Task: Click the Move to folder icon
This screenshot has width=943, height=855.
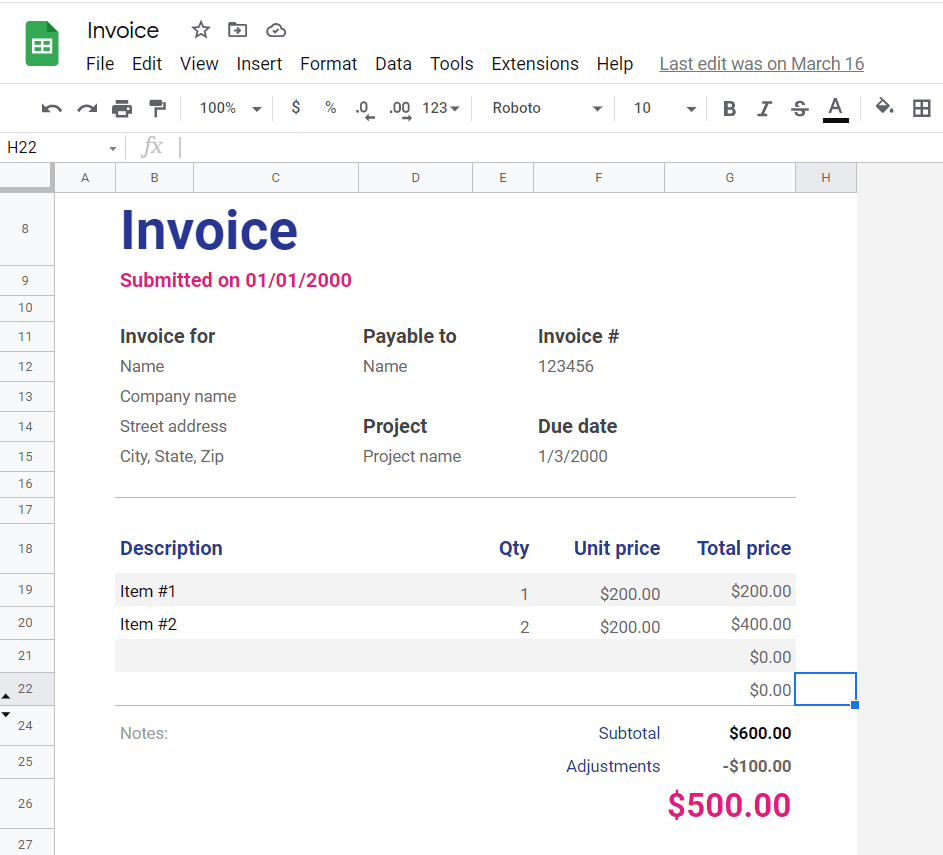Action: click(x=237, y=30)
